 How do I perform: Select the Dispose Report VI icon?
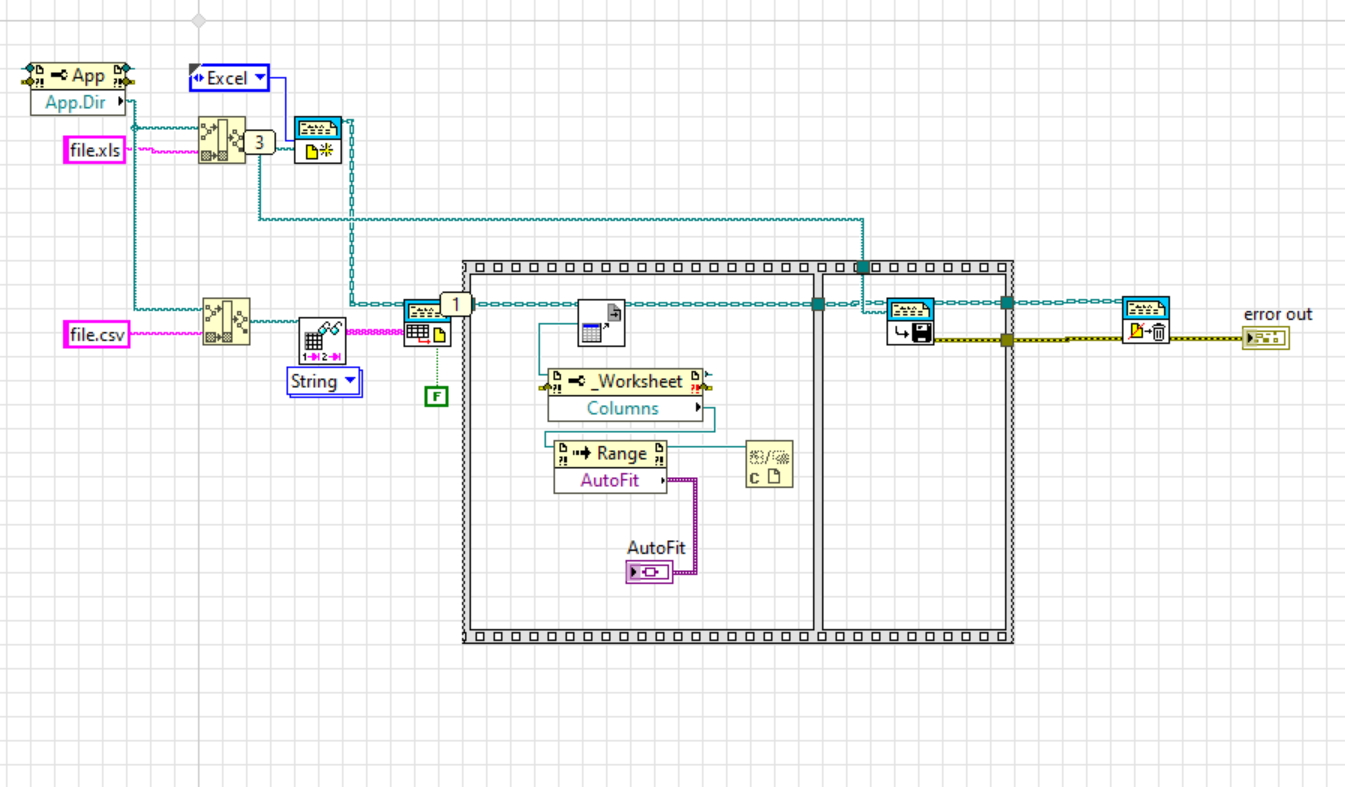(1146, 321)
